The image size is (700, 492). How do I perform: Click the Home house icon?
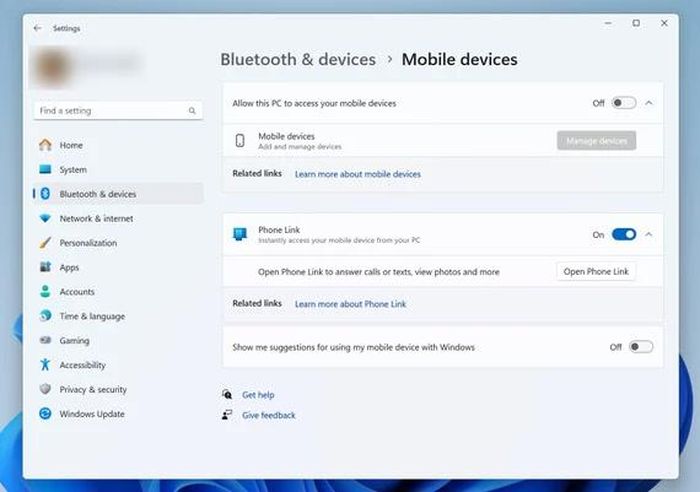tap(45, 145)
